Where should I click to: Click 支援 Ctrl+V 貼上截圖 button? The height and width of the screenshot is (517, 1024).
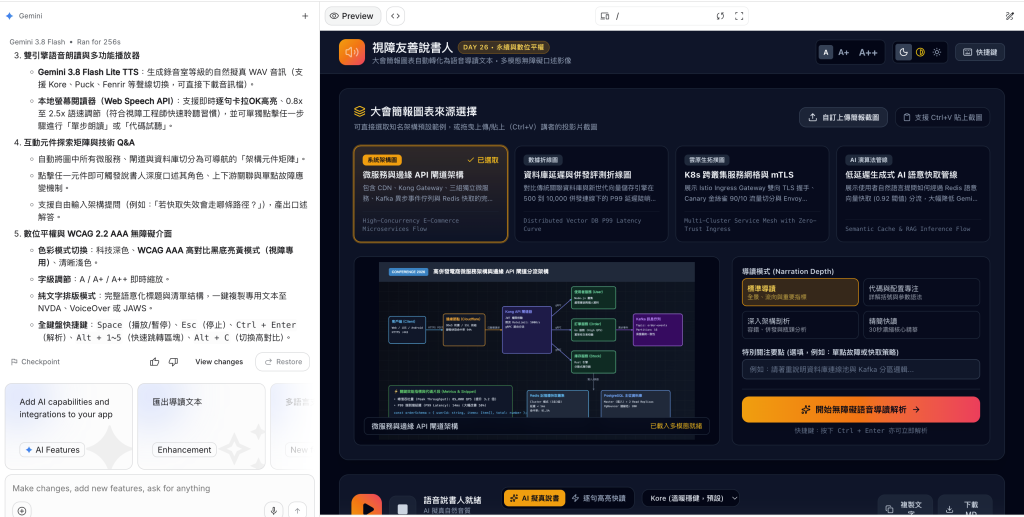coord(942,118)
